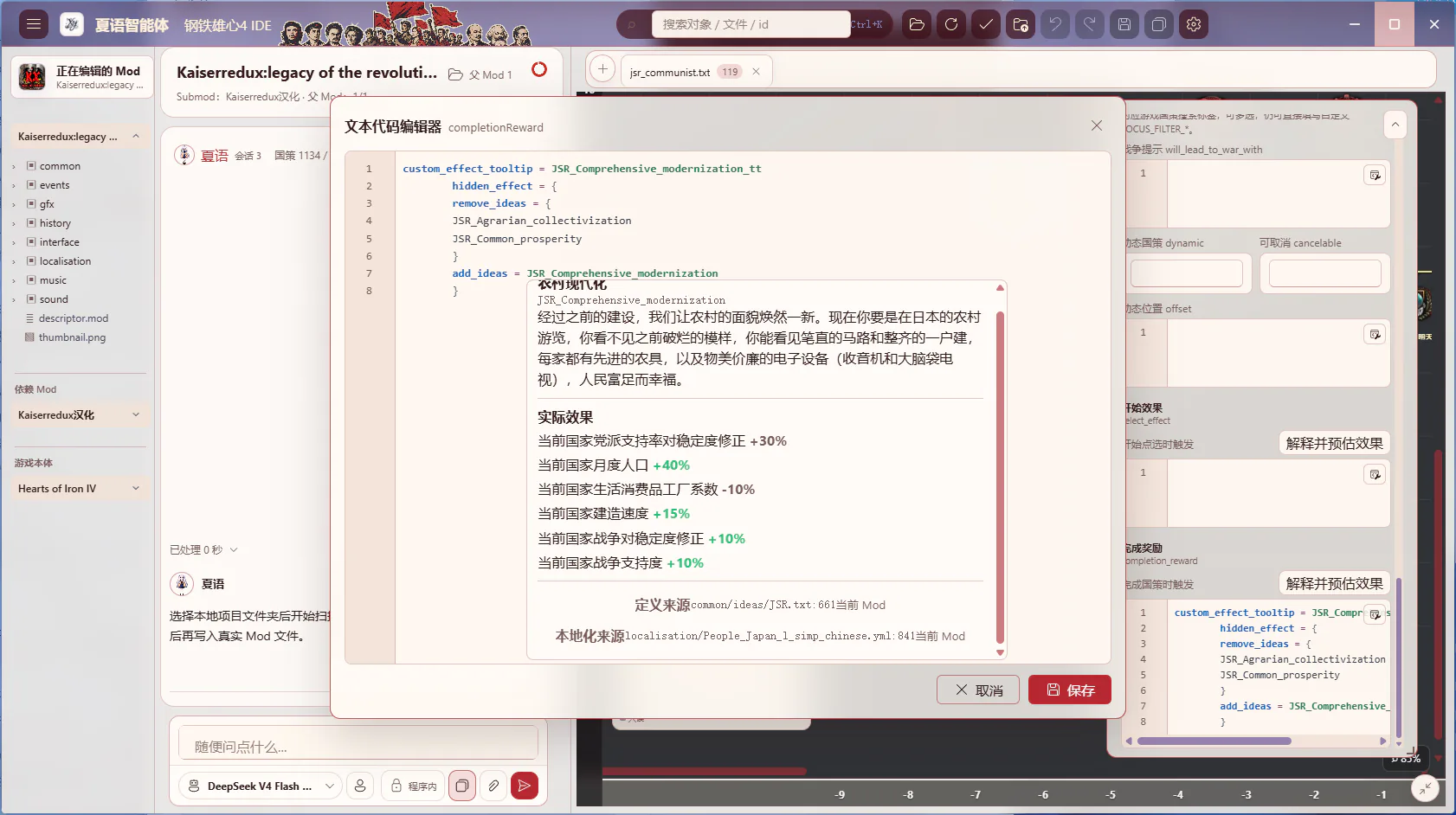Image resolution: width=1456 pixels, height=815 pixels.
Task: Redo via the top toolbar arrow
Action: click(x=1090, y=24)
